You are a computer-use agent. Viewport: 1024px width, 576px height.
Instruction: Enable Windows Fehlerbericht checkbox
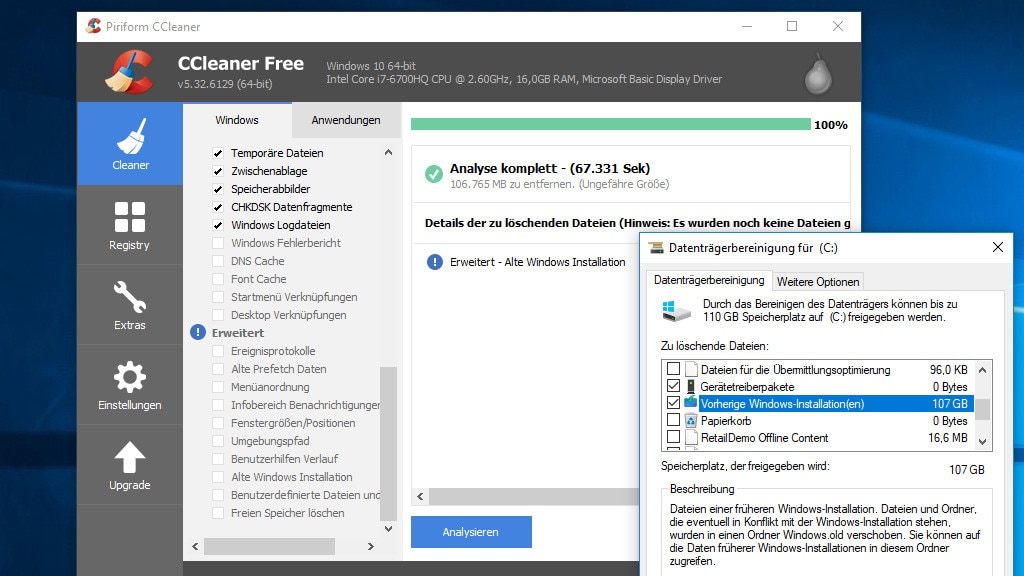pyautogui.click(x=218, y=243)
